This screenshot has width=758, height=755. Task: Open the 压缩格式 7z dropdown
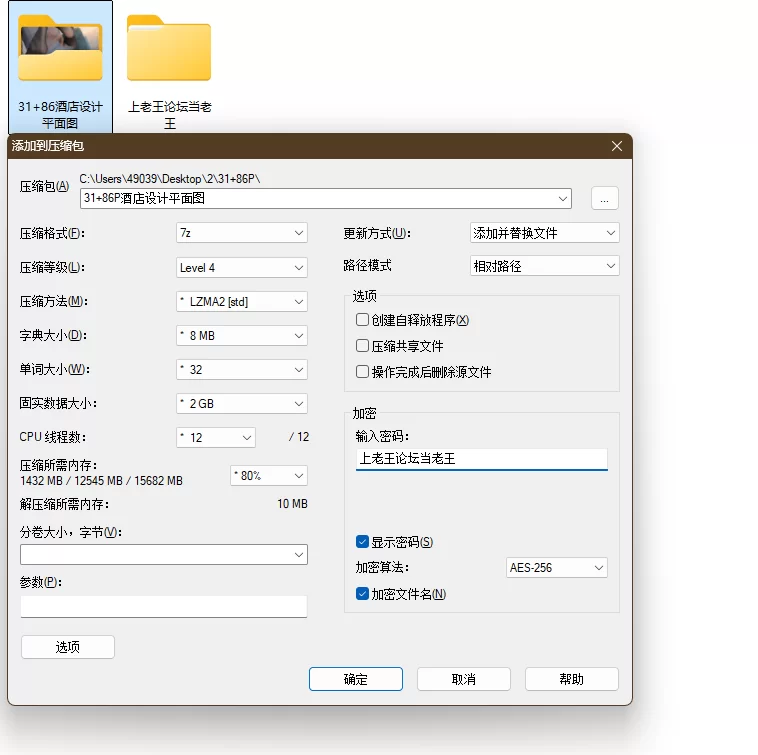pos(242,233)
